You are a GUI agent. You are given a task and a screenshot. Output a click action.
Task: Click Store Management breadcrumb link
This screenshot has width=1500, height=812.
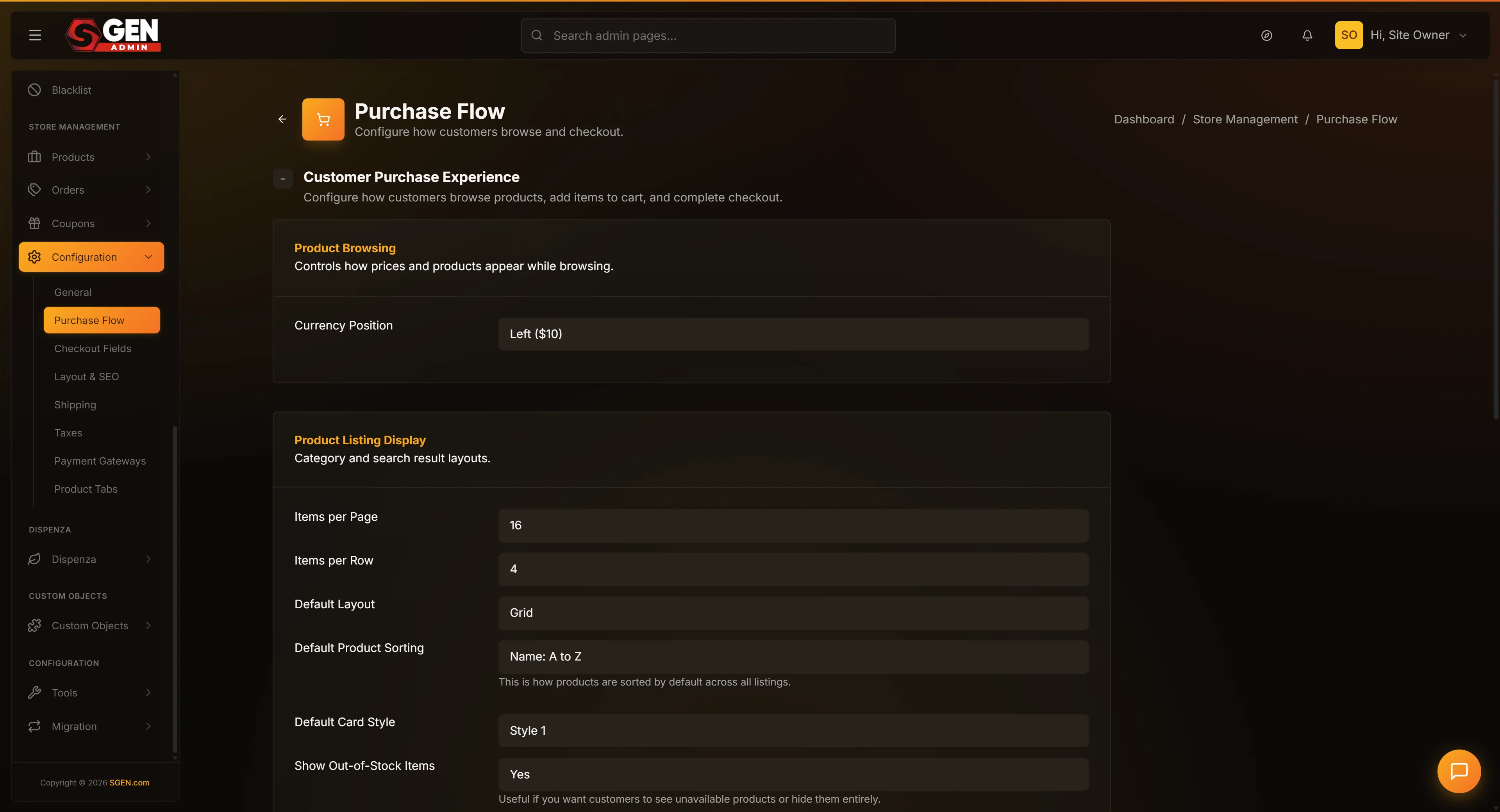click(x=1245, y=119)
